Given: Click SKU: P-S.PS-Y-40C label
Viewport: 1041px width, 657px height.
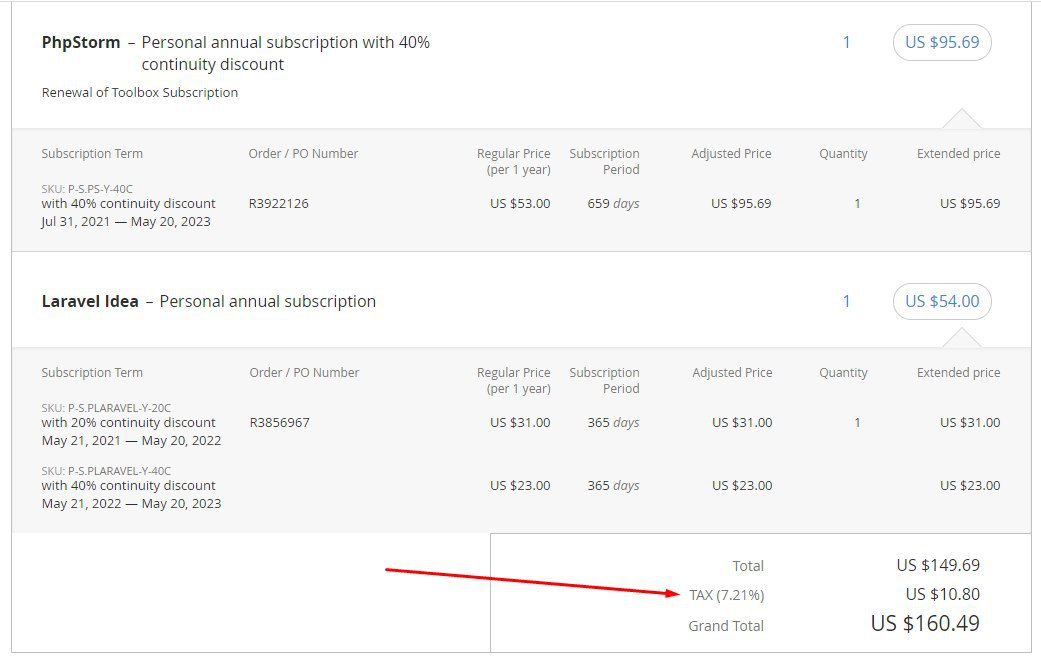Looking at the screenshot, I should 87,189.
